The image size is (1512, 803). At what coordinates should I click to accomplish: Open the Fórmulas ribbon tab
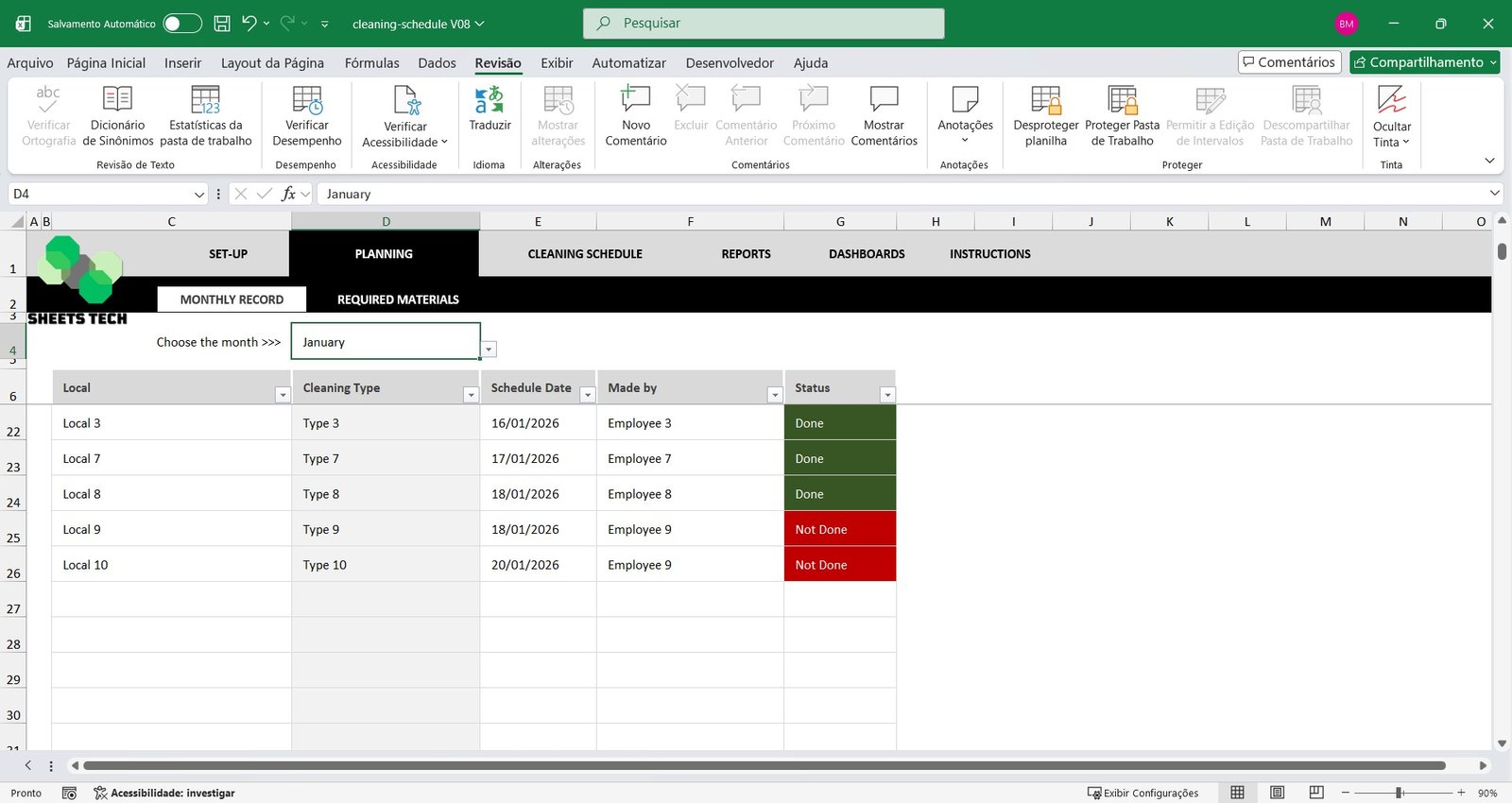coord(371,63)
